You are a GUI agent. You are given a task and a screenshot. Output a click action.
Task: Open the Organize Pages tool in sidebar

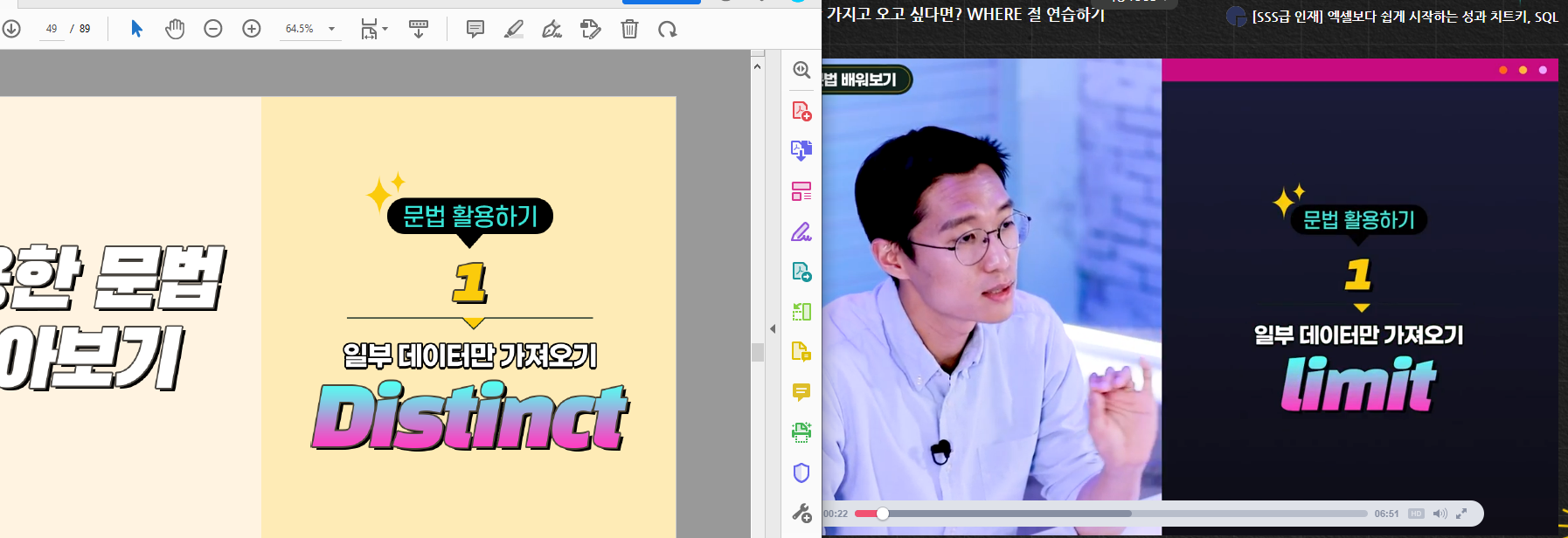click(801, 191)
